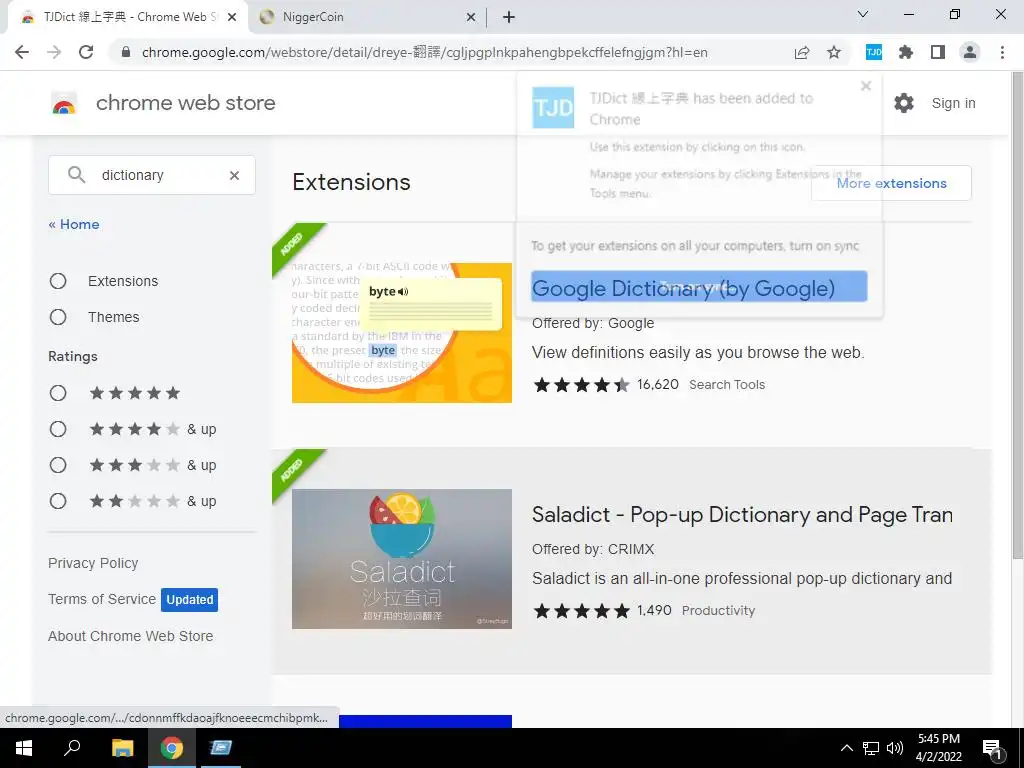Viewport: 1024px width, 768px height.
Task: Click the Search Tools category label
Action: point(727,385)
